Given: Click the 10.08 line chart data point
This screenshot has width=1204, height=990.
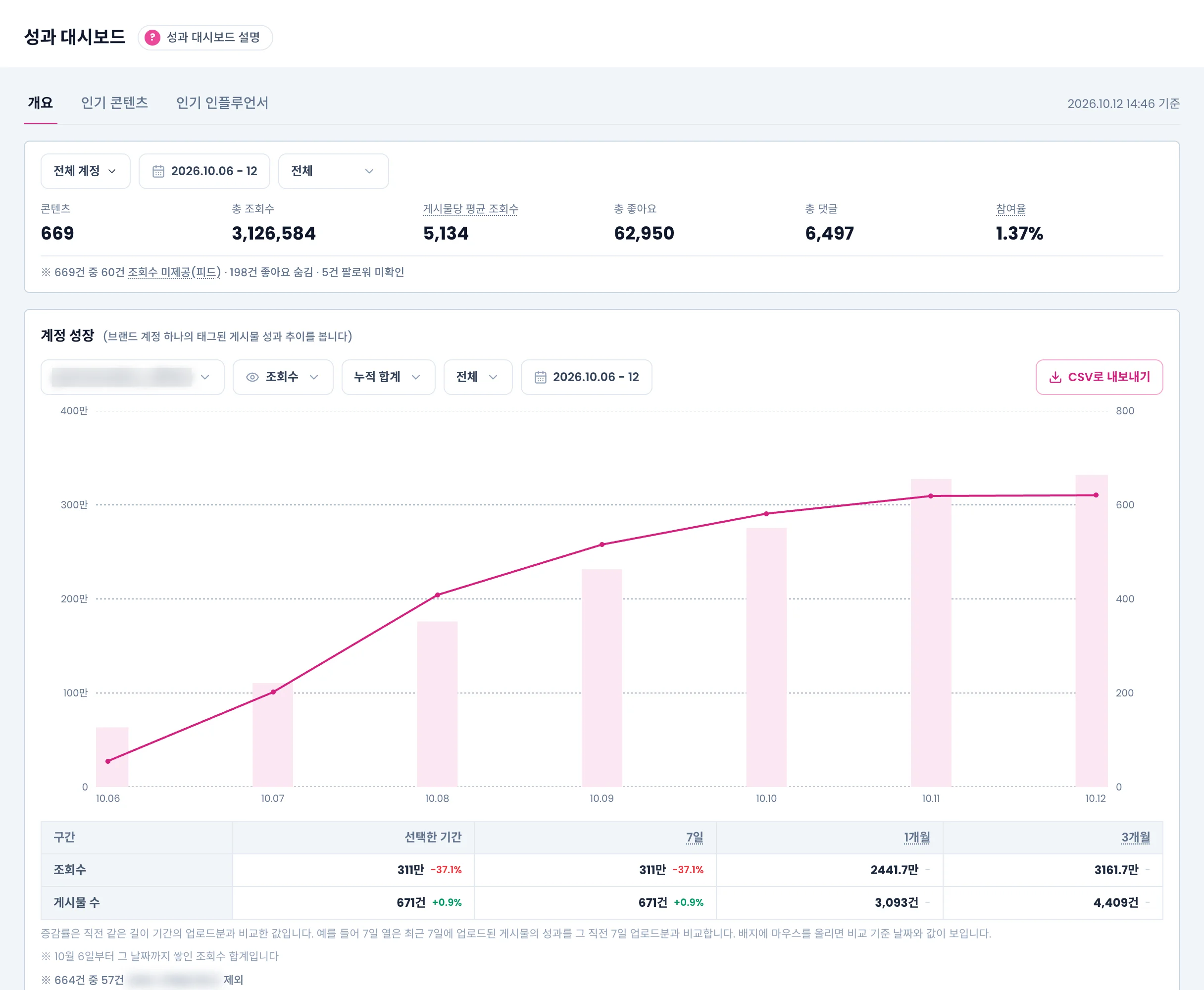Looking at the screenshot, I should [438, 595].
